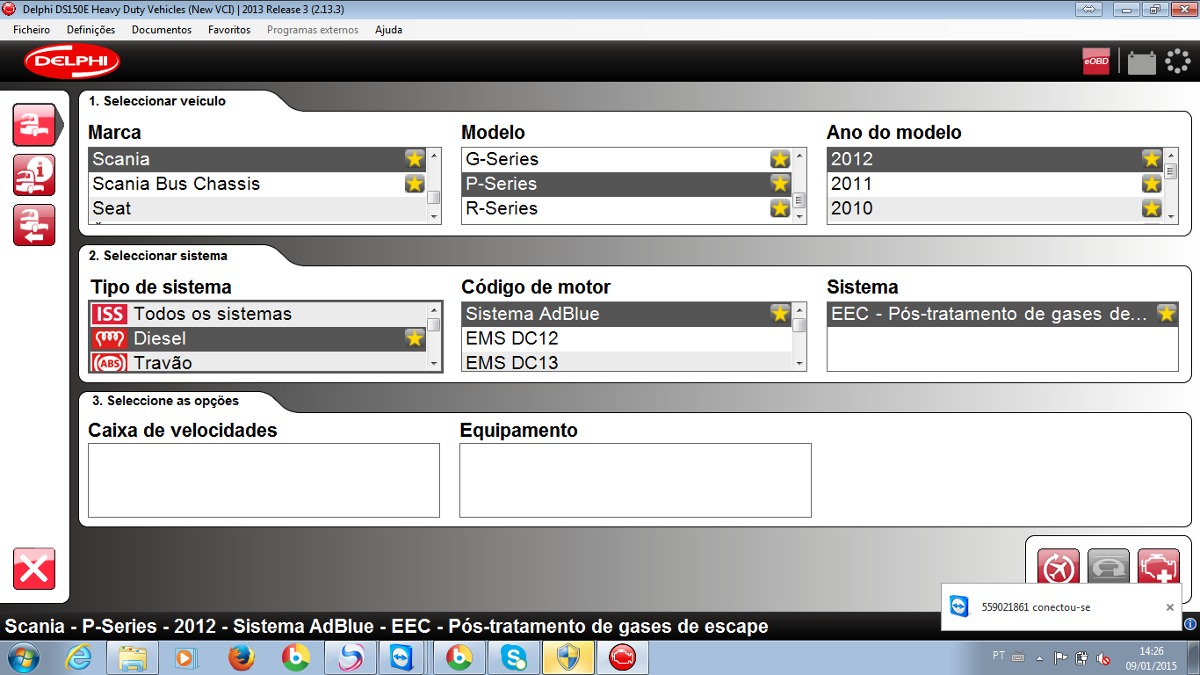Toggle favorite star for year 2011

tap(1152, 184)
